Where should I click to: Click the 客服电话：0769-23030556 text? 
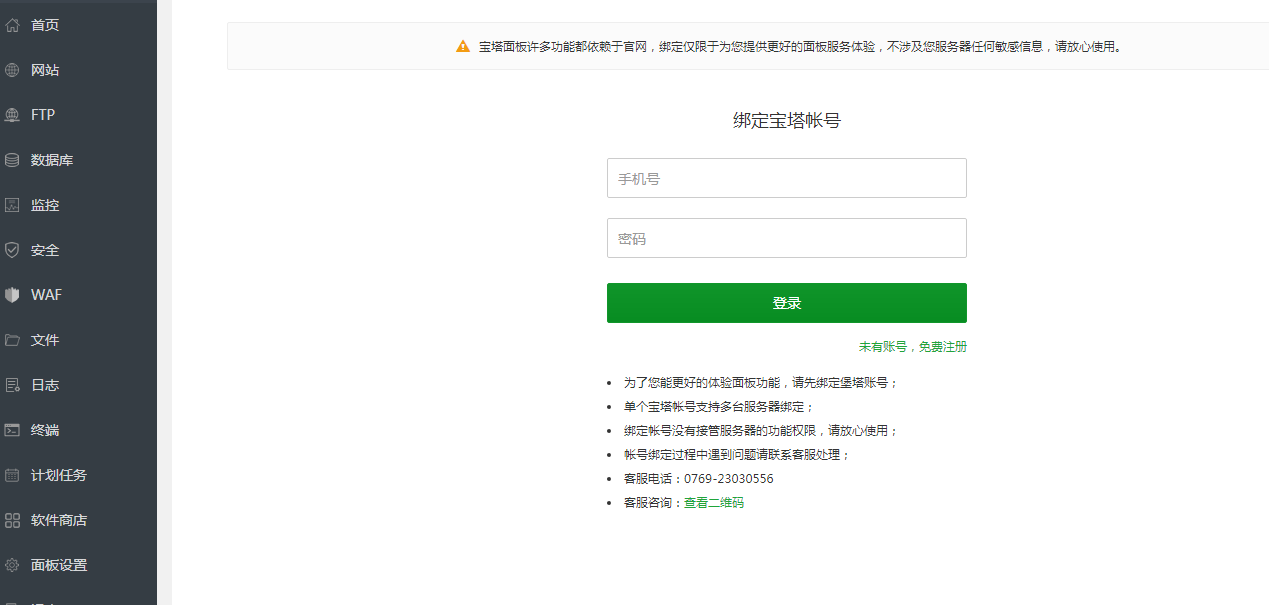(699, 479)
